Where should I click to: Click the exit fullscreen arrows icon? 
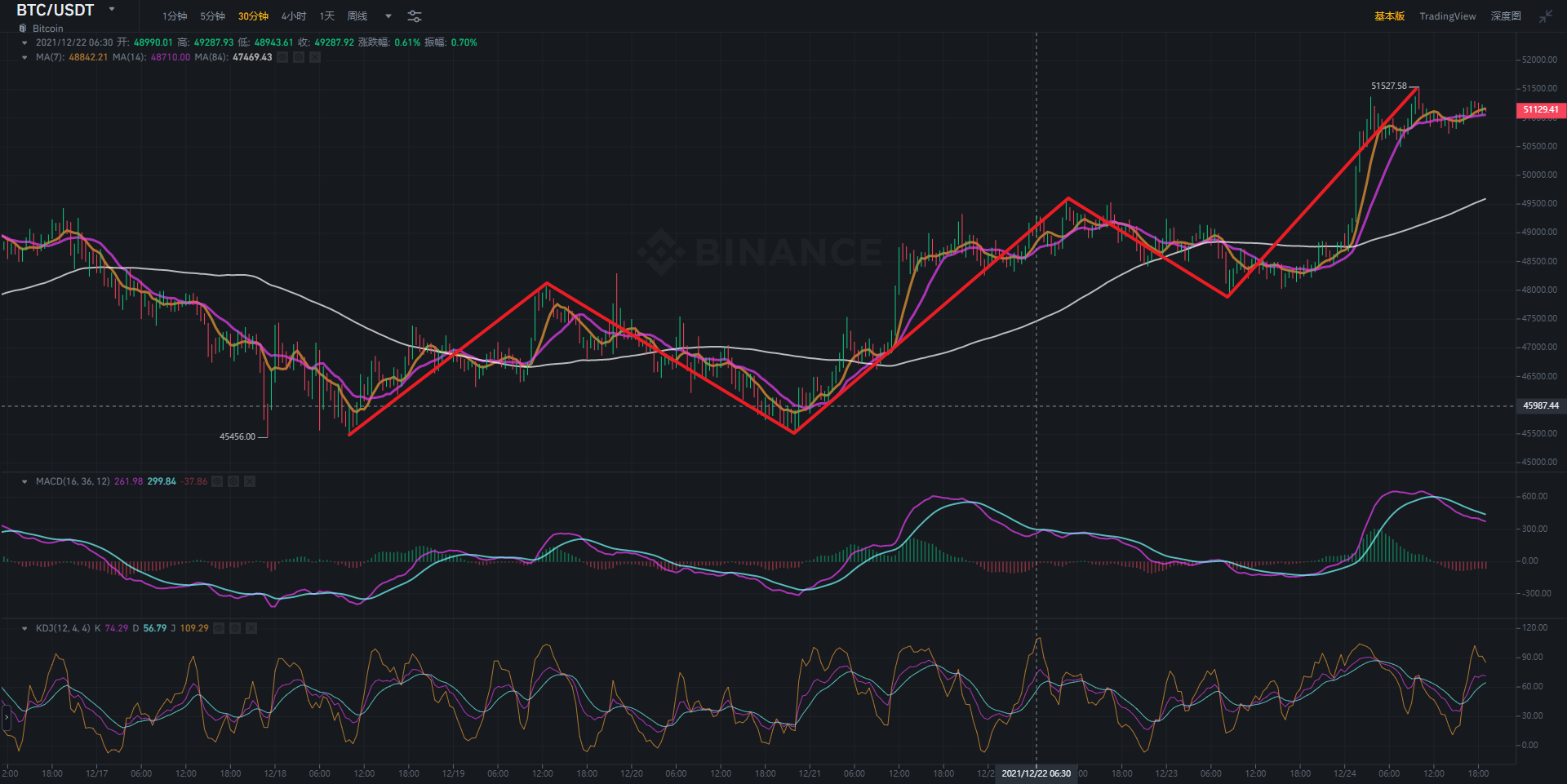(x=1546, y=16)
